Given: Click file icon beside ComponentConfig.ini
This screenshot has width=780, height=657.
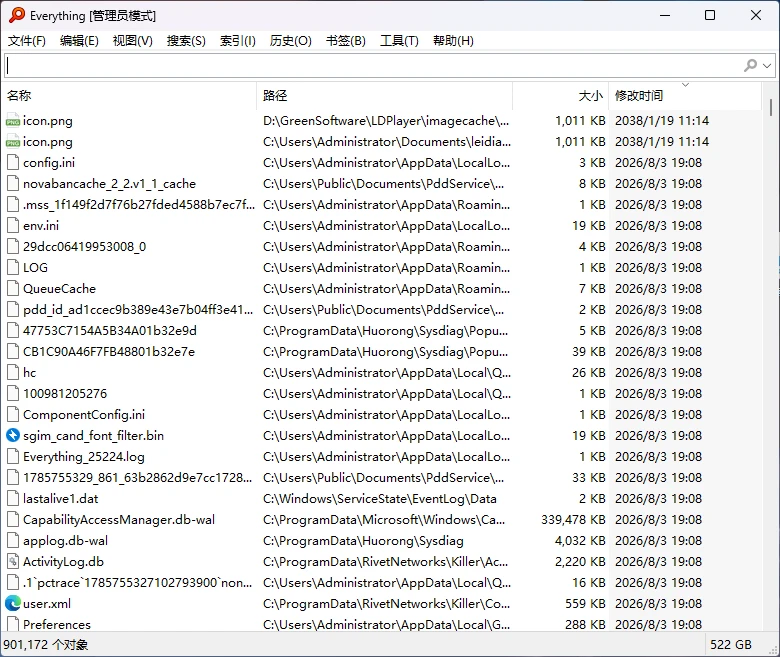Looking at the screenshot, I should coord(13,415).
